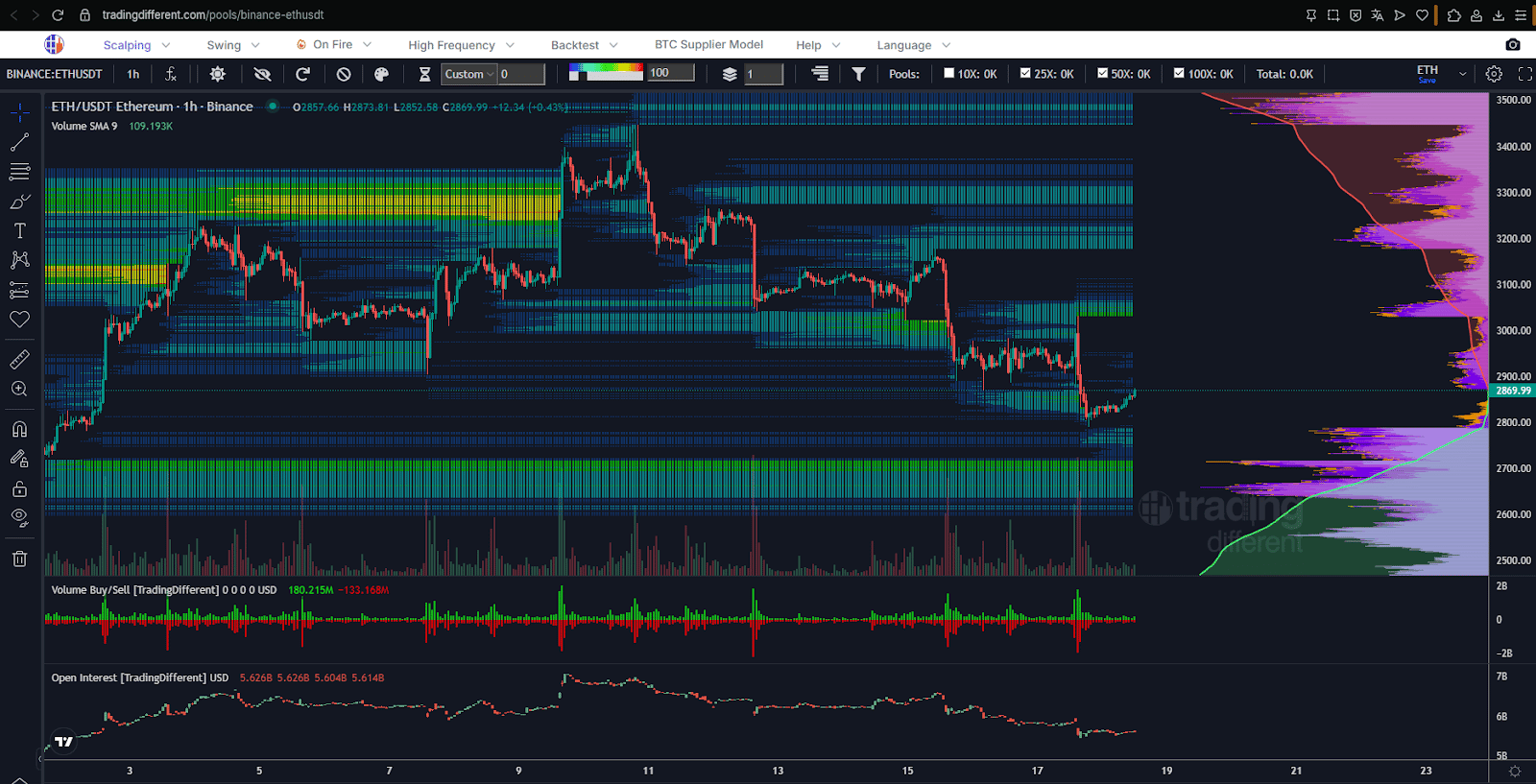
Task: Select the Text annotation tool
Action: pos(19,231)
